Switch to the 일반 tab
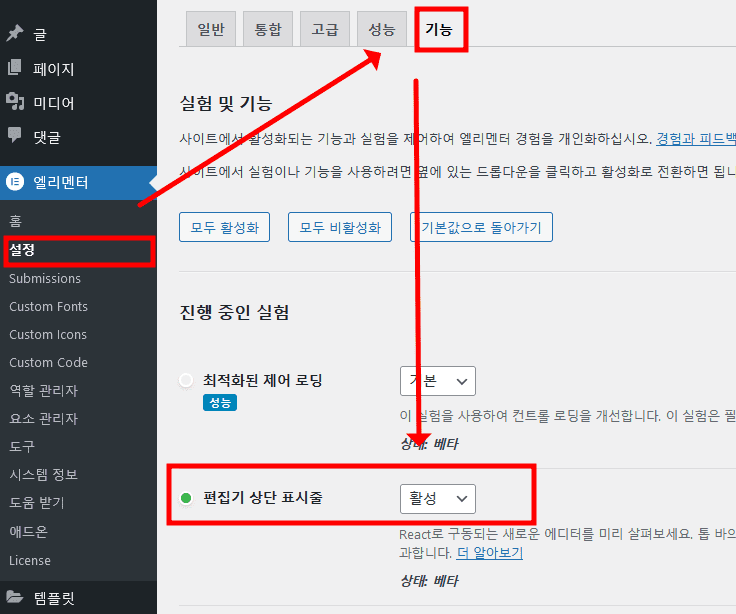Viewport: 736px width, 614px height. [212, 29]
